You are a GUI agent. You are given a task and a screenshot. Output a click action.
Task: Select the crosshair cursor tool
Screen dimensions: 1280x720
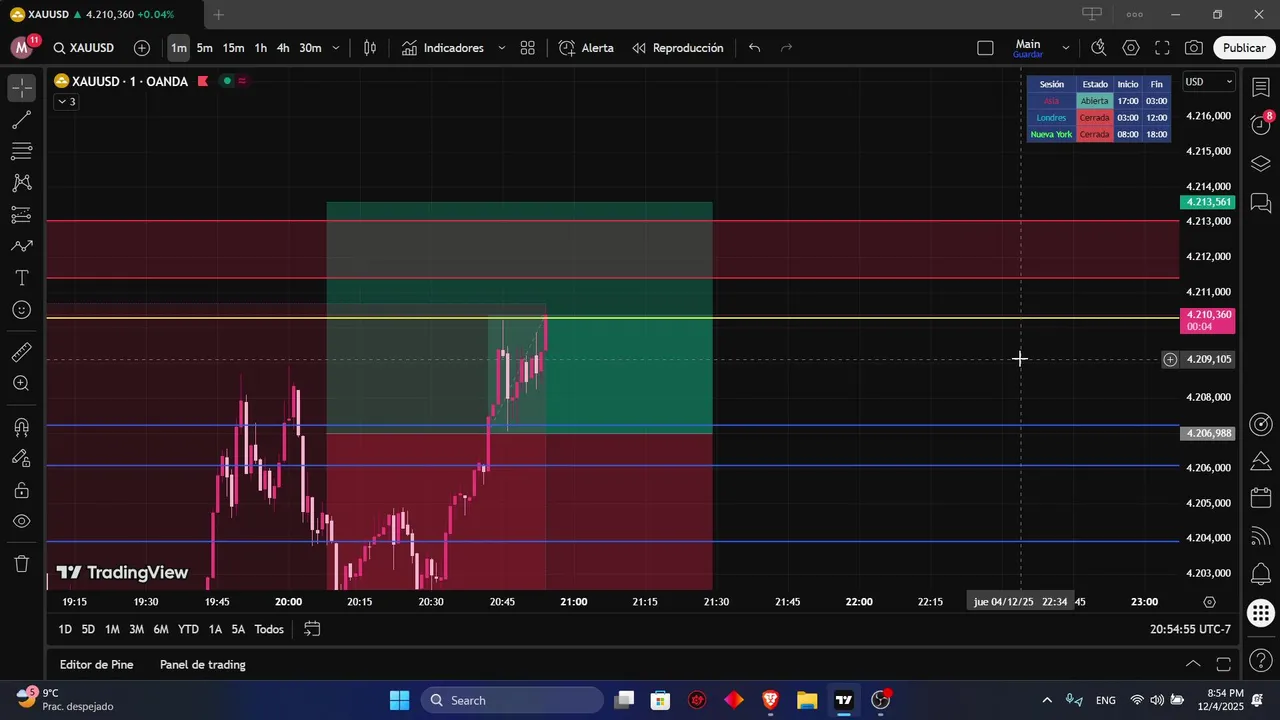point(21,88)
